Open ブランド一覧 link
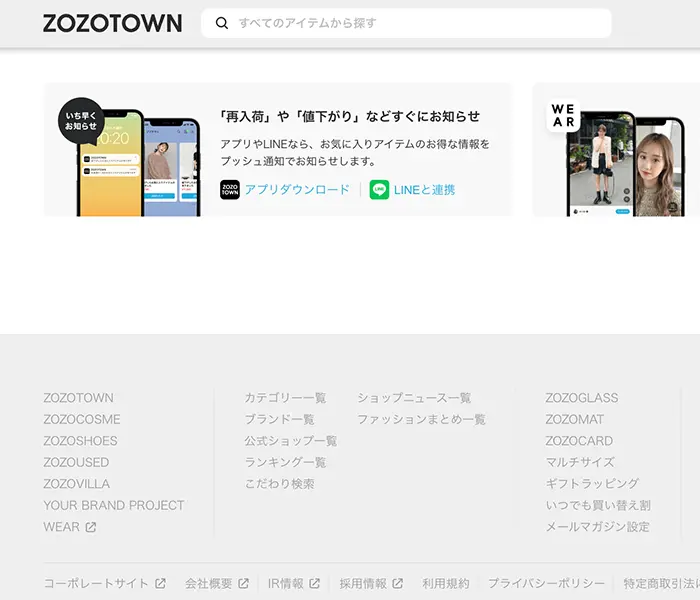Screen dimensions: 700x600 coord(279,419)
